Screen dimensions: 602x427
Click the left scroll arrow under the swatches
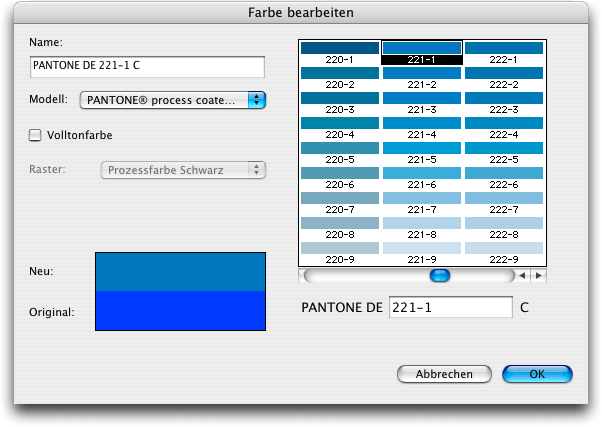click(522, 275)
